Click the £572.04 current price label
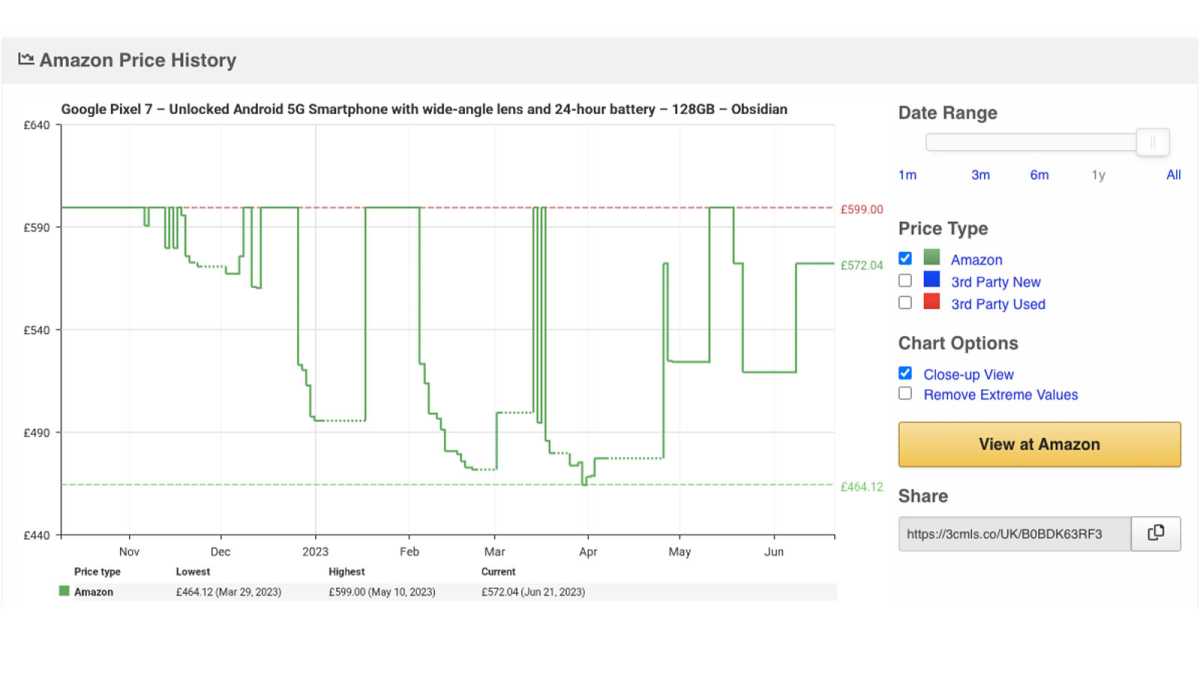 coord(862,265)
